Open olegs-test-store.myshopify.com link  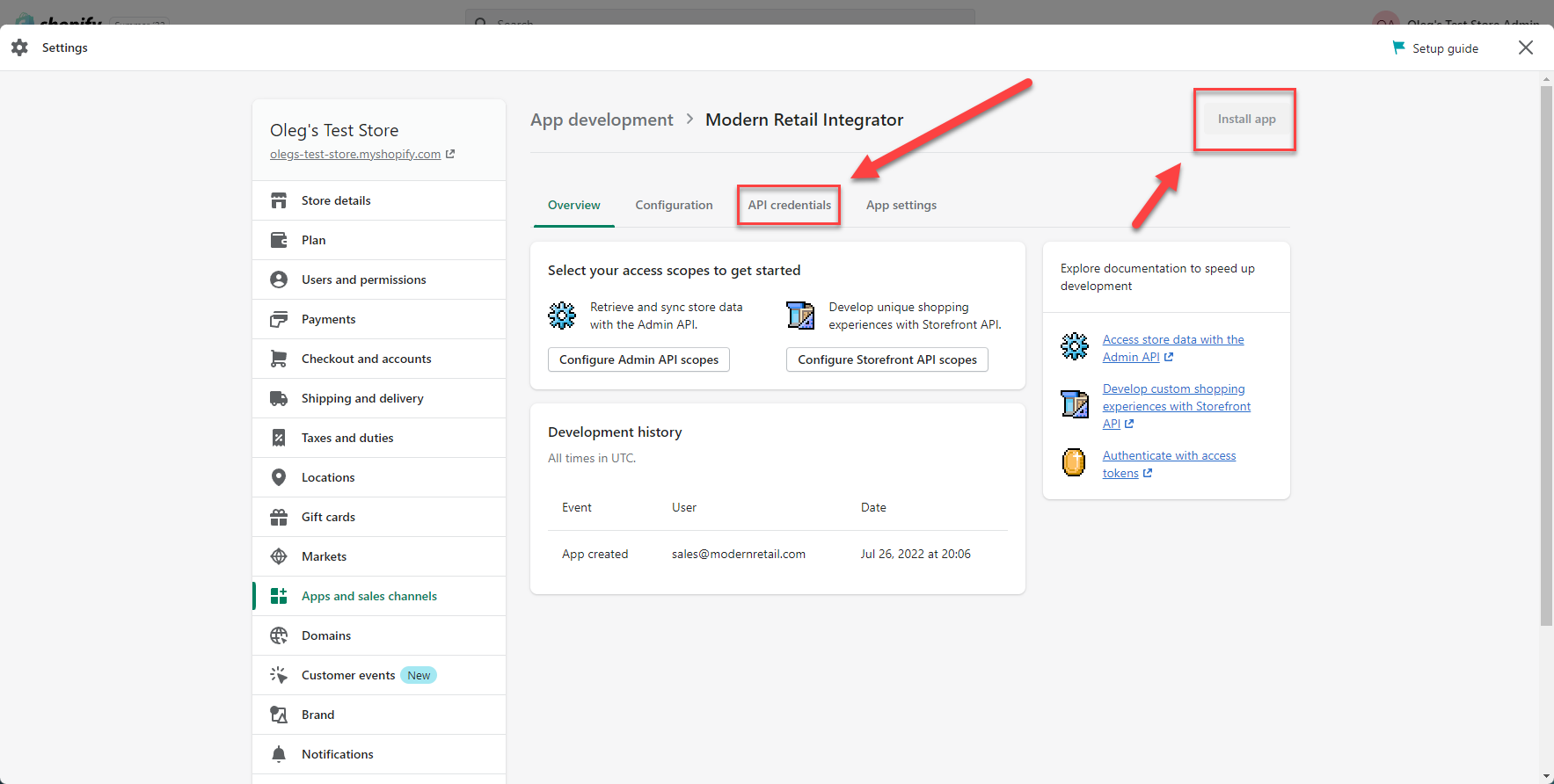pos(355,154)
